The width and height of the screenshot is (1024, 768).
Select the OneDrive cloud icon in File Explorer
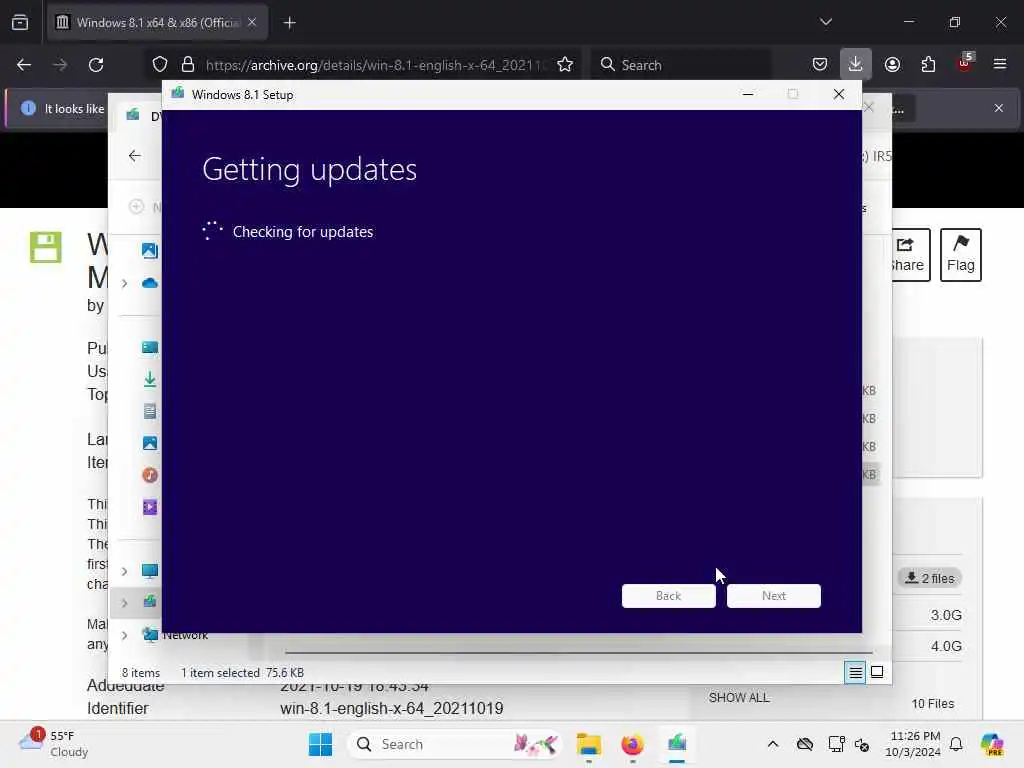point(150,283)
